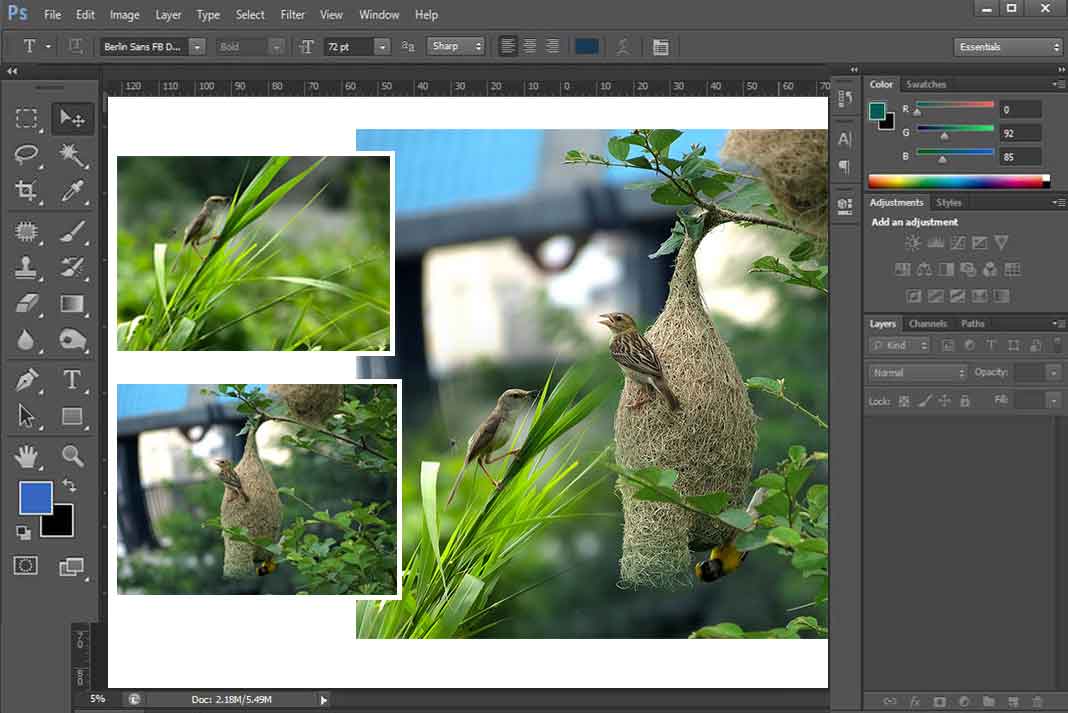Activate the Crop tool
This screenshot has height=713, width=1068.
pyautogui.click(x=27, y=192)
